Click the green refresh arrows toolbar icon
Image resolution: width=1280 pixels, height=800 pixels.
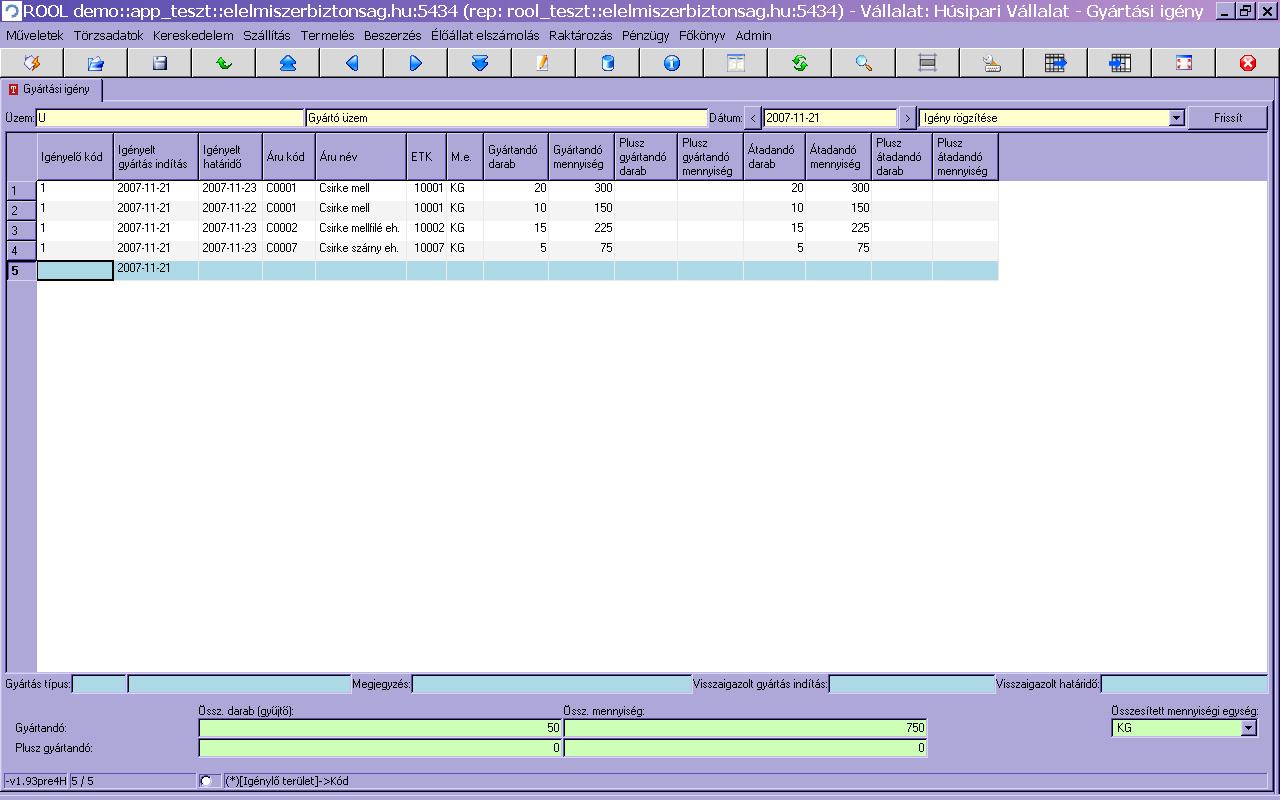click(x=800, y=63)
